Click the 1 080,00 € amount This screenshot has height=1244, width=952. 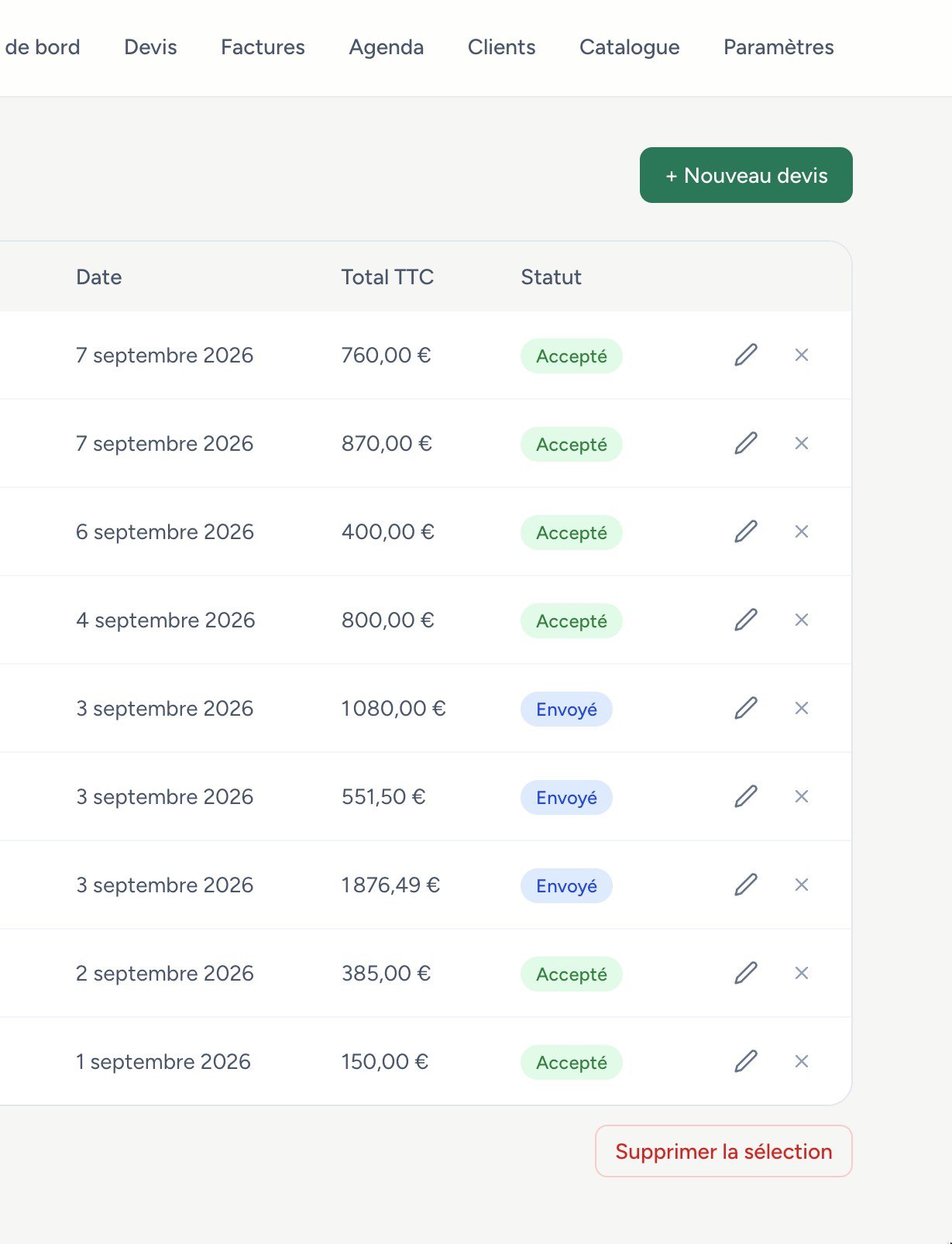coord(394,708)
